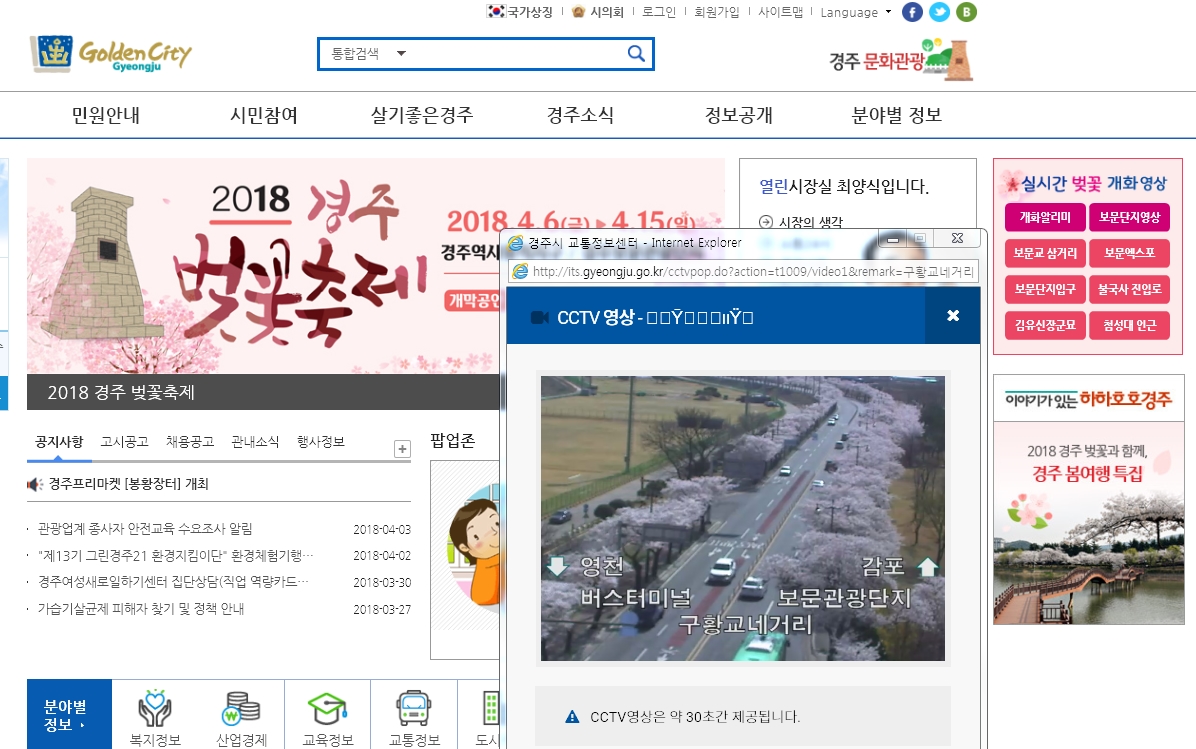This screenshot has width=1196, height=749.
Task: Expand notices with the plus button
Action: click(402, 449)
